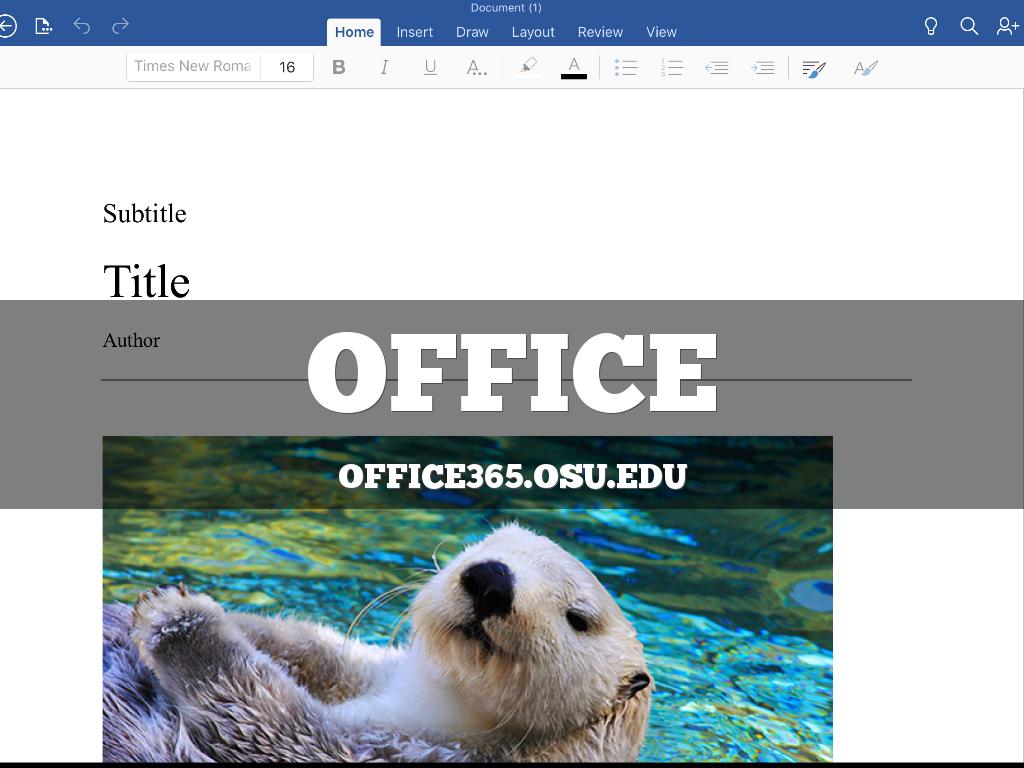The image size is (1024, 768).
Task: Open the Tell Me lightbulb
Action: tap(930, 26)
